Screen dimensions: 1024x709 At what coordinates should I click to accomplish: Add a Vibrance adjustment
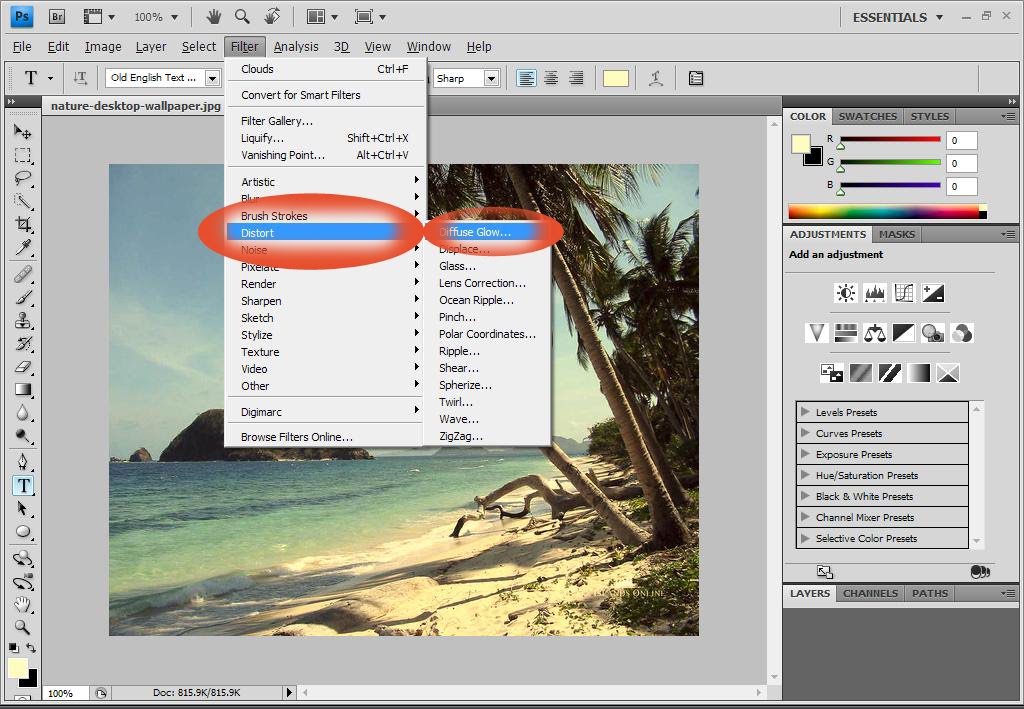pos(816,334)
